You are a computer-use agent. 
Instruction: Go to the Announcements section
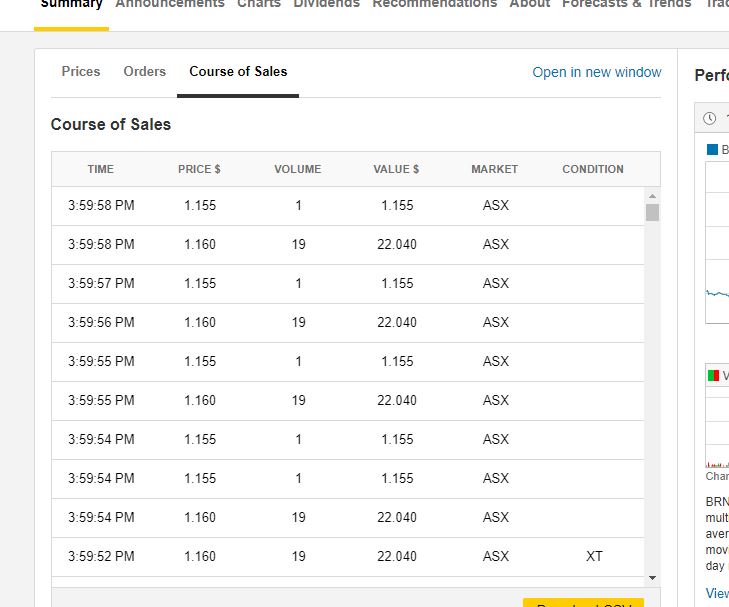click(x=170, y=4)
